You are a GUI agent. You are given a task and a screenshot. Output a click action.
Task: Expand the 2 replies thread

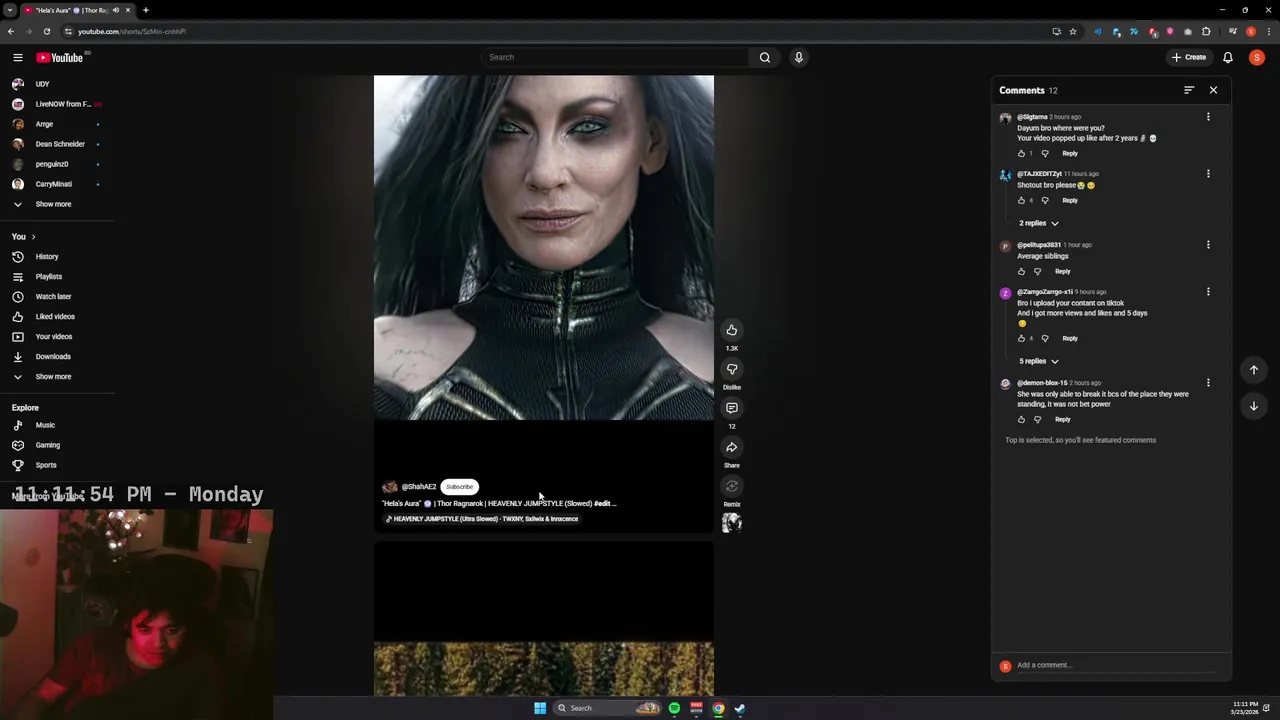(1039, 223)
